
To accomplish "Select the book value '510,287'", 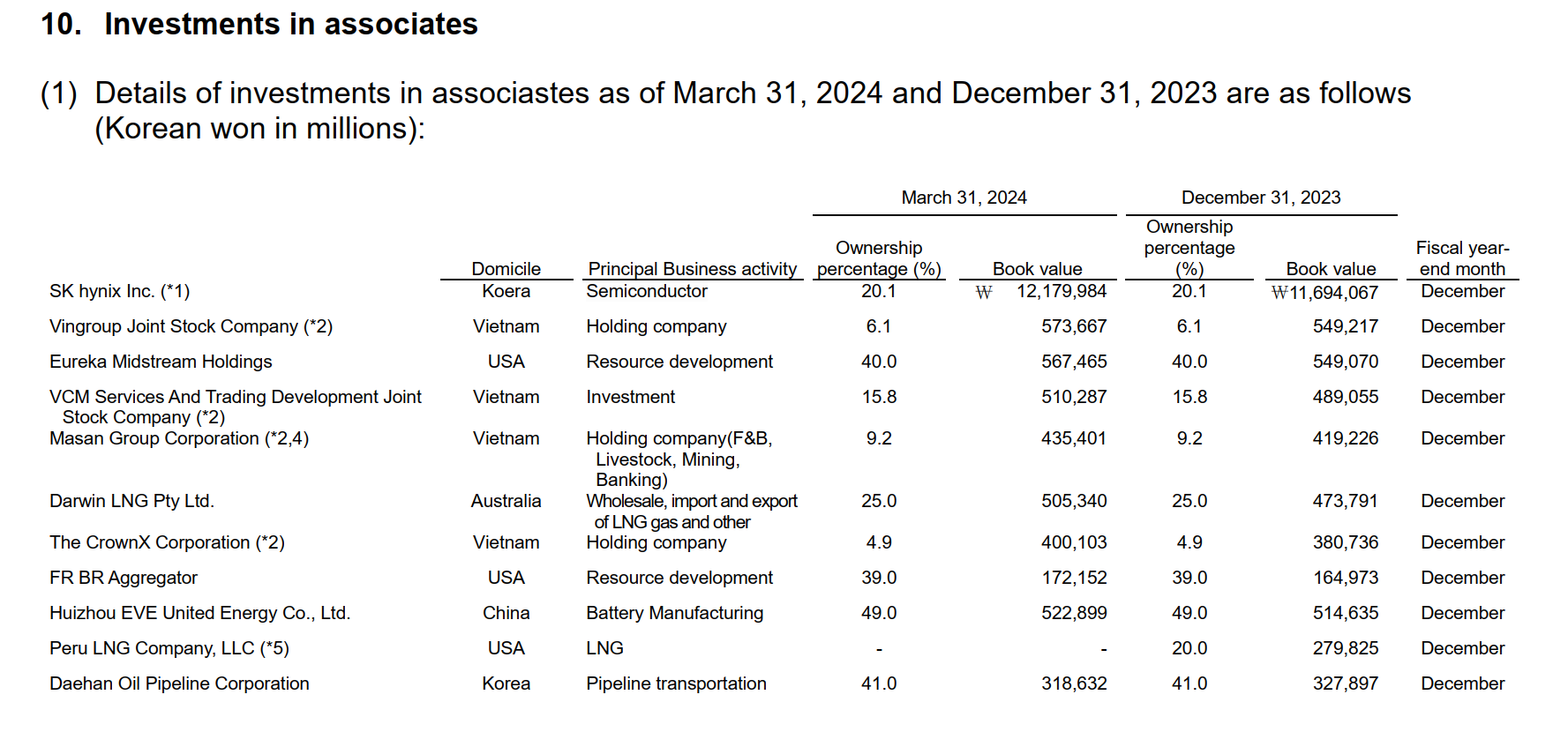I will tap(1074, 397).
